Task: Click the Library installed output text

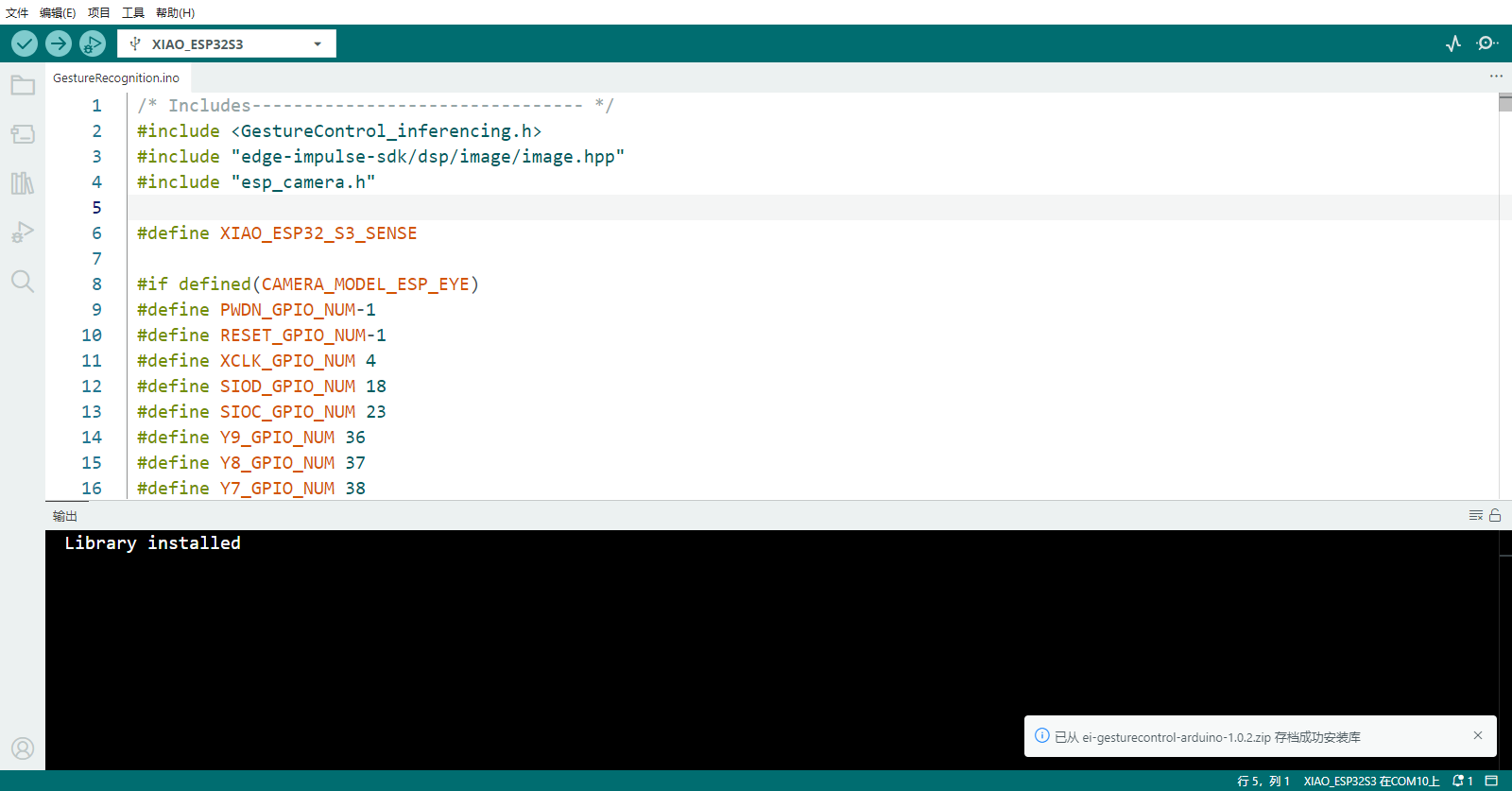Action: pyautogui.click(x=152, y=542)
